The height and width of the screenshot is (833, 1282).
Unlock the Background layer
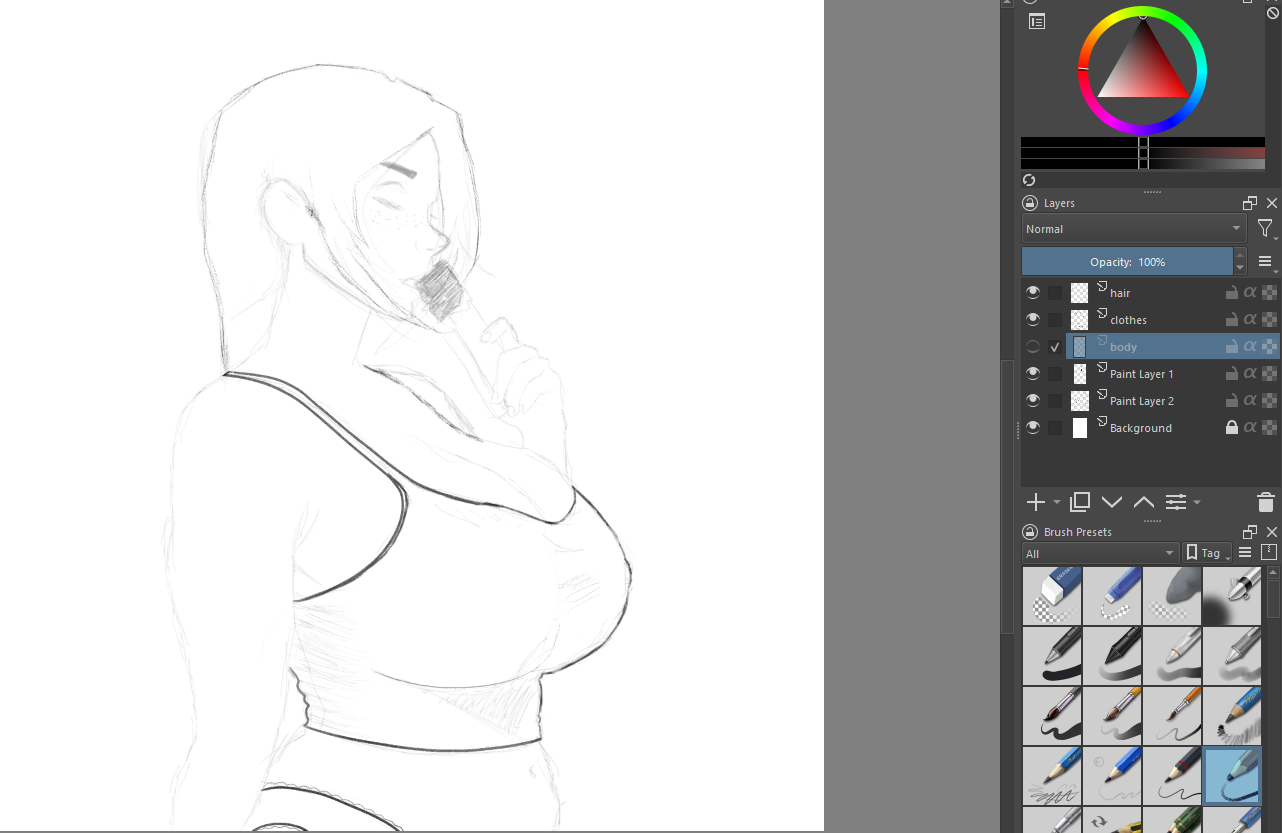tap(1232, 428)
